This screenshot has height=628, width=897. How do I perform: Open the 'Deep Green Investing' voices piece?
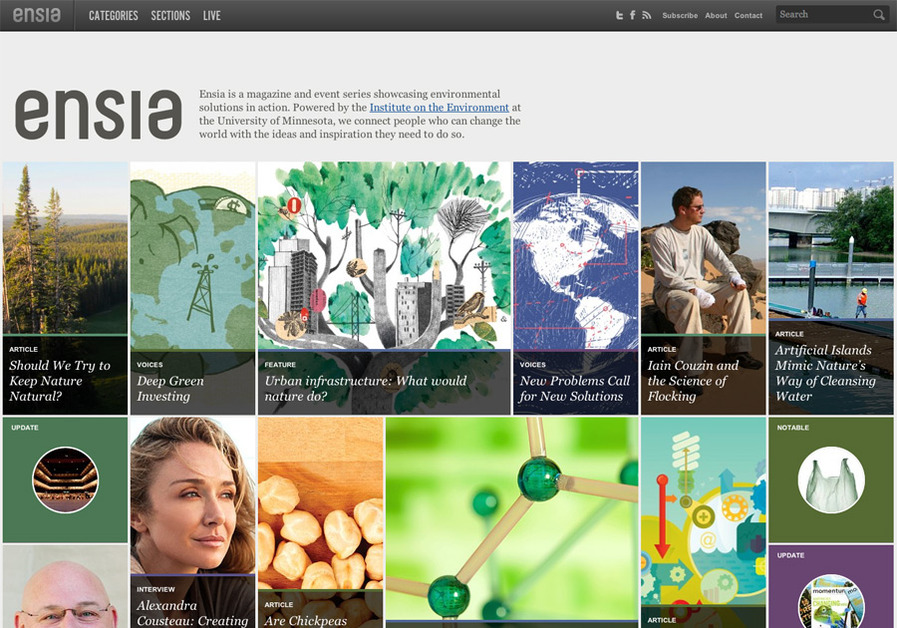coord(170,388)
